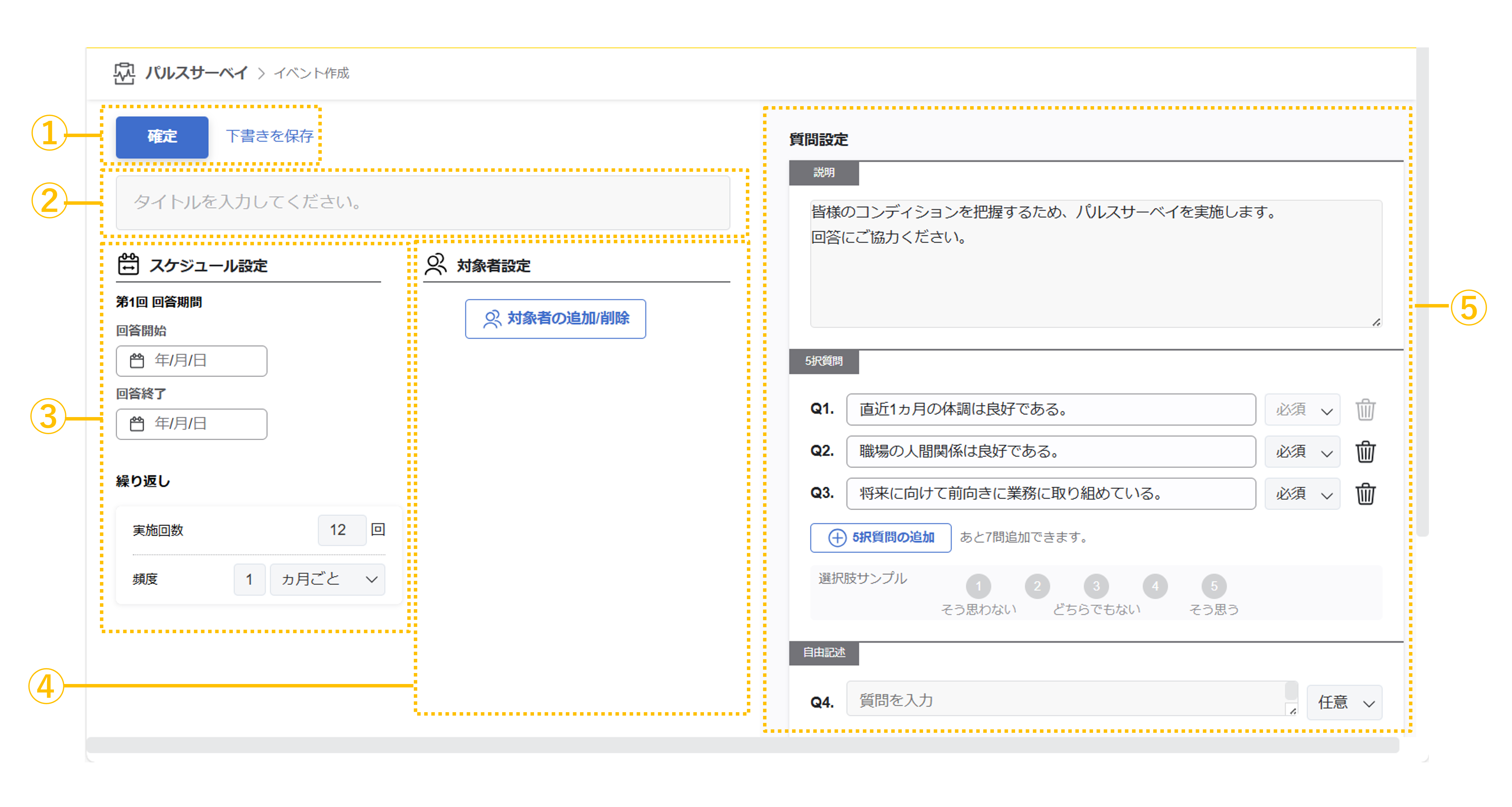Click the 5択質問 section label
1512x807 pixels.
pyautogui.click(x=823, y=361)
